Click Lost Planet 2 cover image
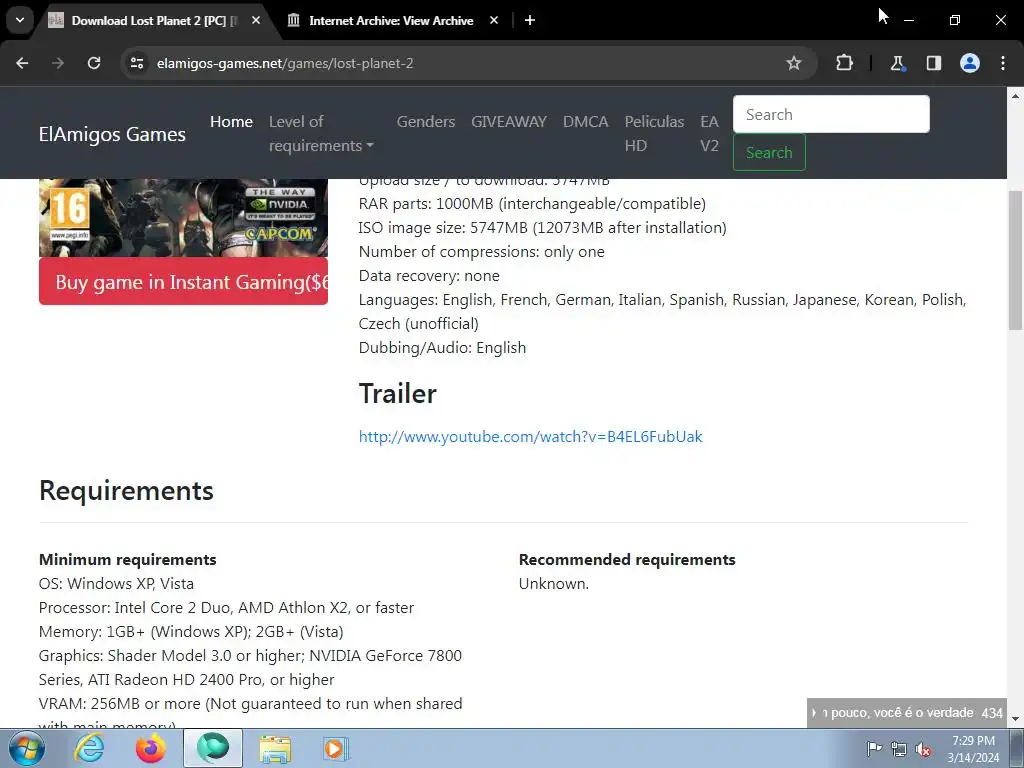This screenshot has width=1024, height=768. [x=184, y=217]
